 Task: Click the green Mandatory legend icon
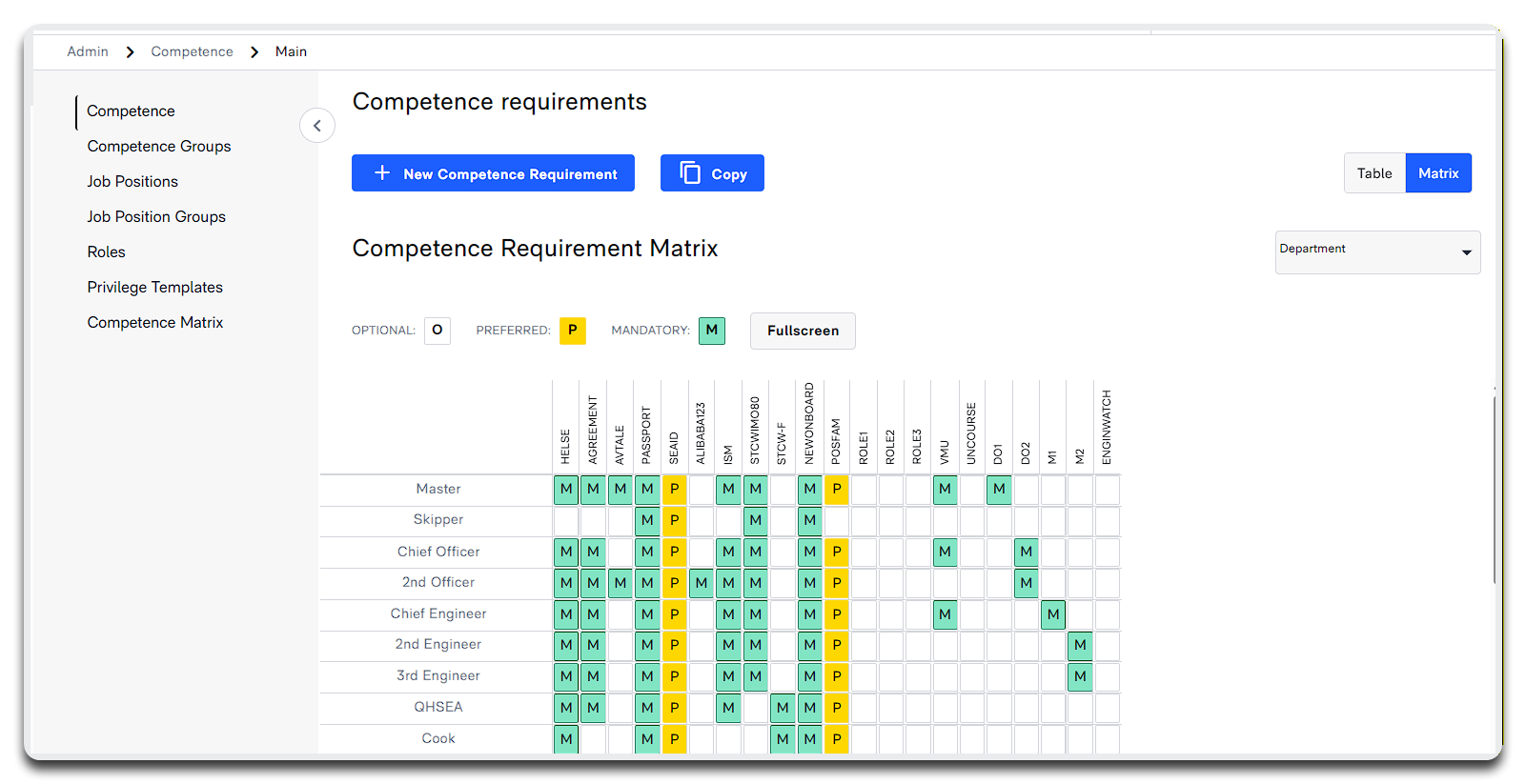pos(711,331)
